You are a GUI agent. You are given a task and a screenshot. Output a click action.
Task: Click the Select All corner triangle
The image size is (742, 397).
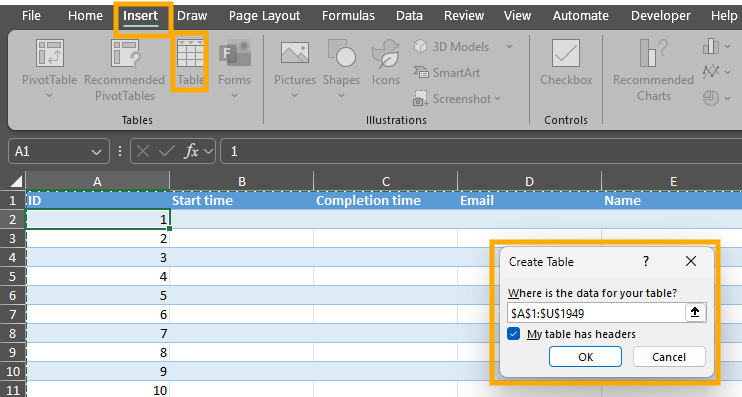point(17,181)
